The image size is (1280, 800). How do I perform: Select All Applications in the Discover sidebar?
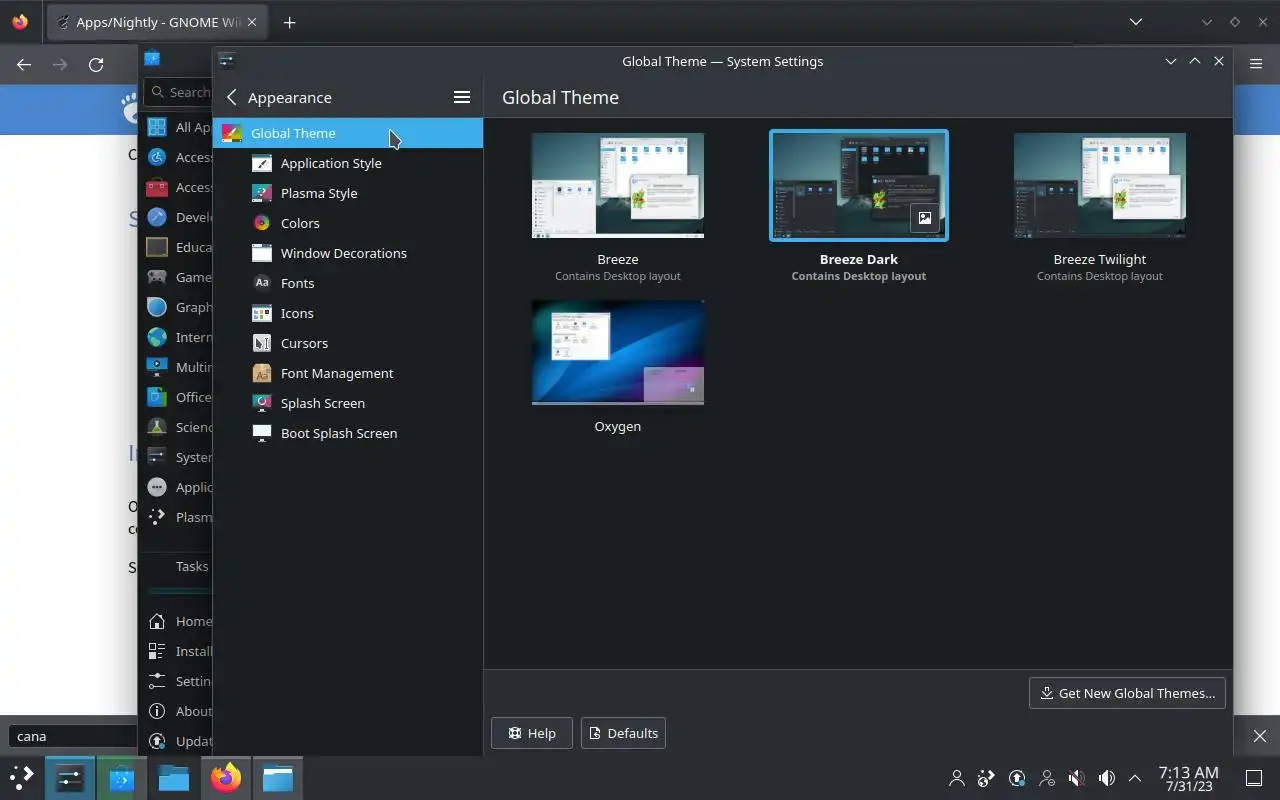(177, 127)
